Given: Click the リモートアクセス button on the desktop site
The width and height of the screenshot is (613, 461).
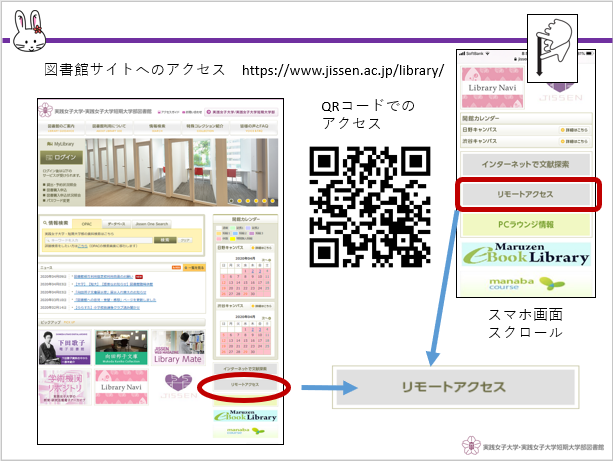Looking at the screenshot, I should pyautogui.click(x=245, y=385).
